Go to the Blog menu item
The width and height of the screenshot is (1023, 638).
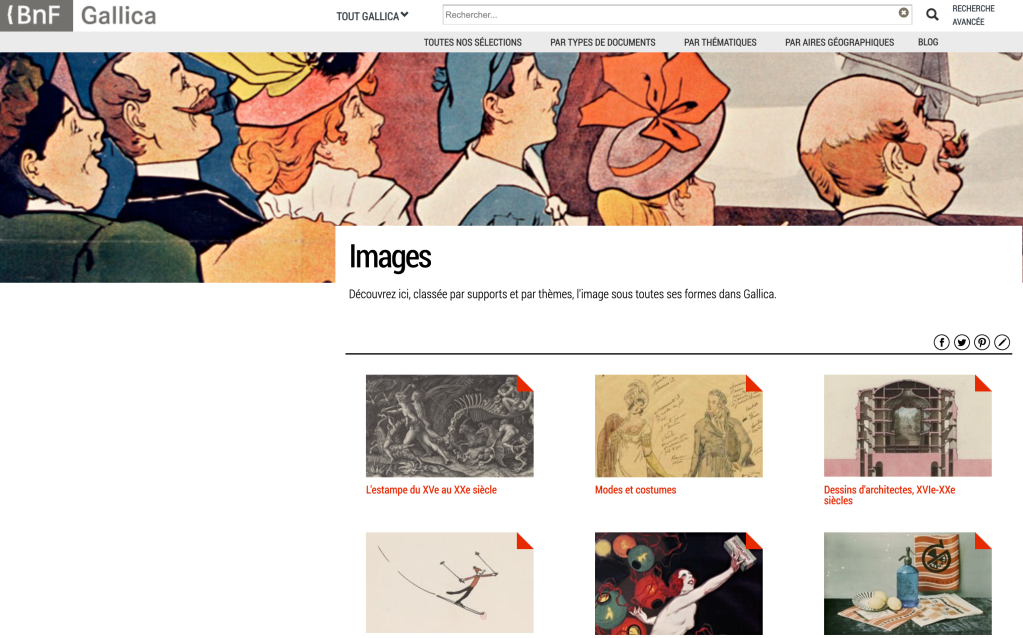(x=928, y=42)
